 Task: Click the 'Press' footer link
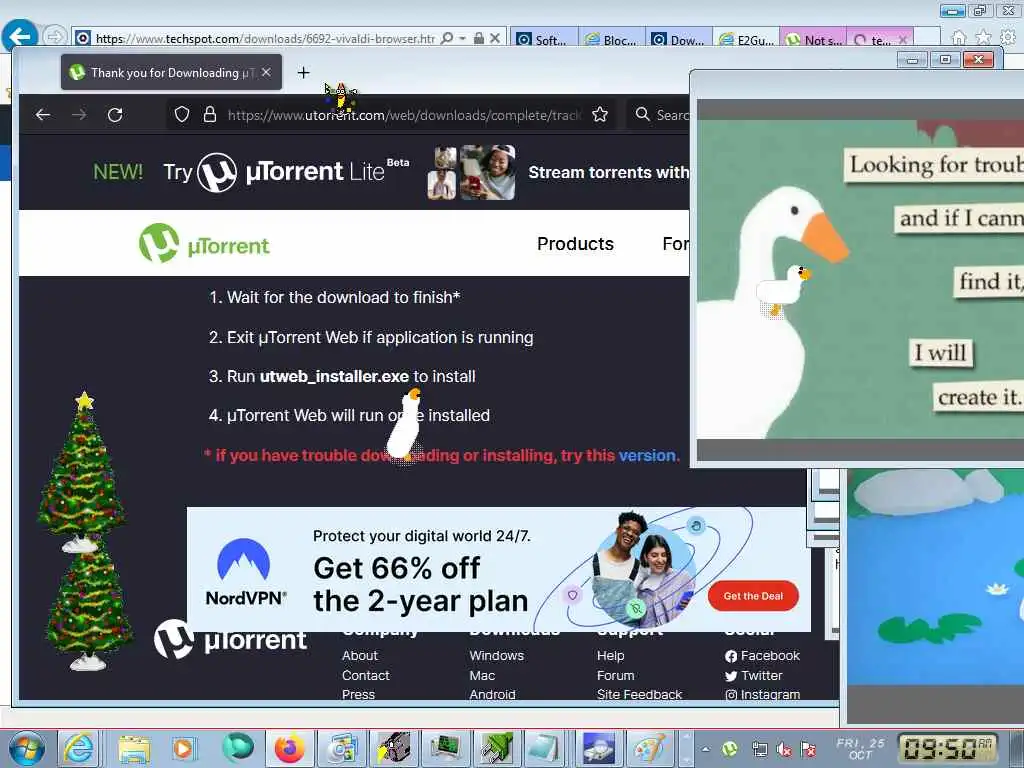click(x=359, y=694)
